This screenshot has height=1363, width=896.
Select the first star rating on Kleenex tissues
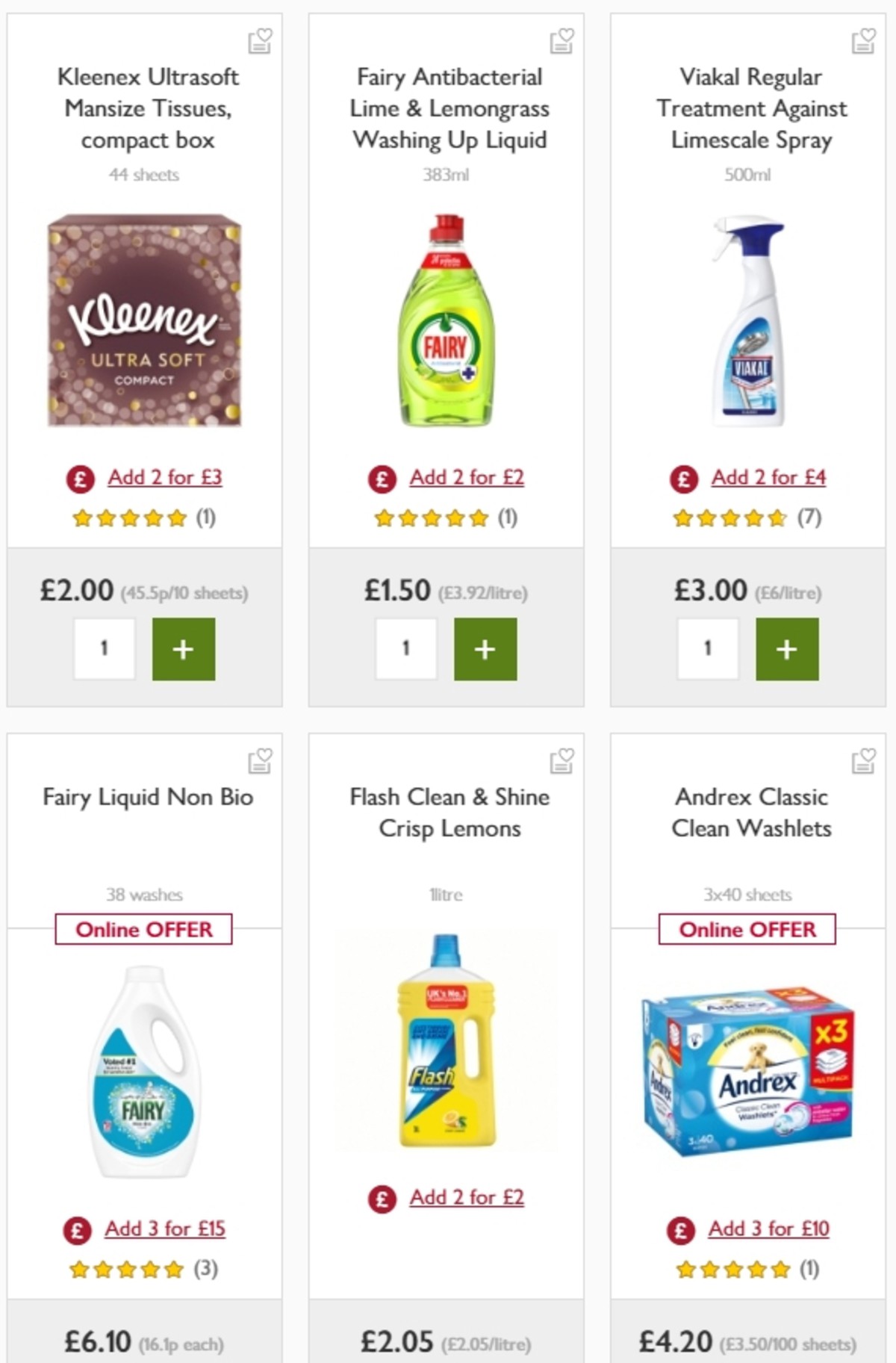[82, 517]
